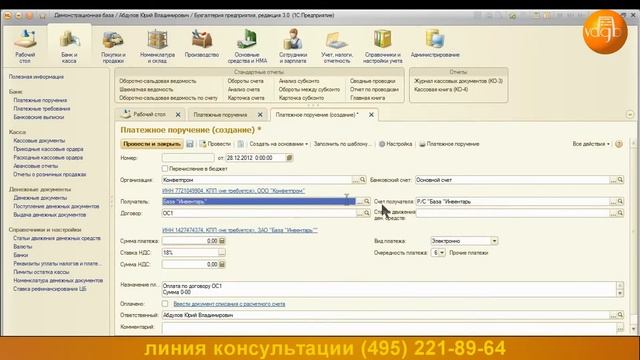Screen dimensions: 640x360
Task: Open the calculator for Сумма платежа
Action: coord(222,241)
